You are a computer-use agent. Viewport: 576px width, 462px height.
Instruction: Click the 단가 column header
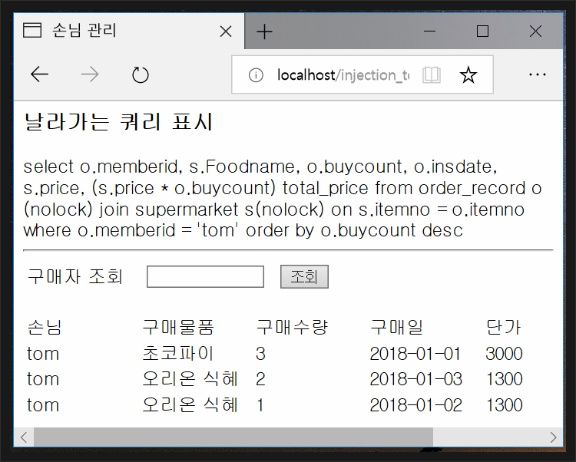click(503, 327)
